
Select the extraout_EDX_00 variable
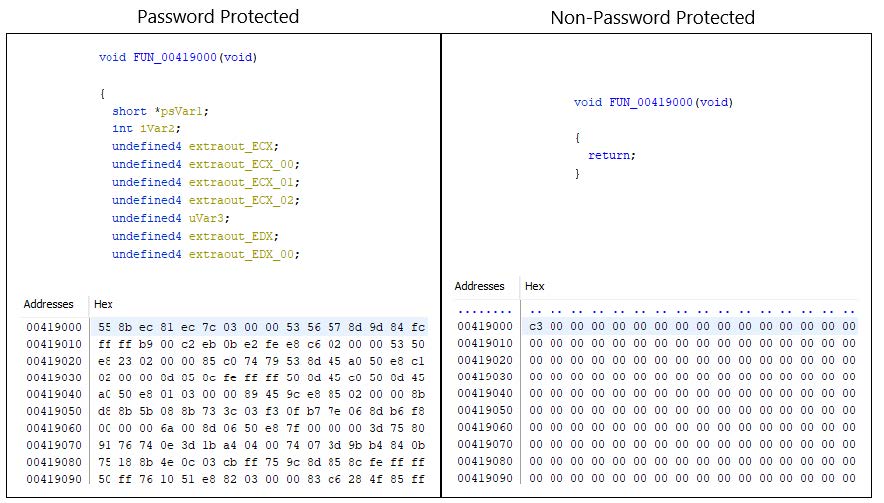(244, 254)
